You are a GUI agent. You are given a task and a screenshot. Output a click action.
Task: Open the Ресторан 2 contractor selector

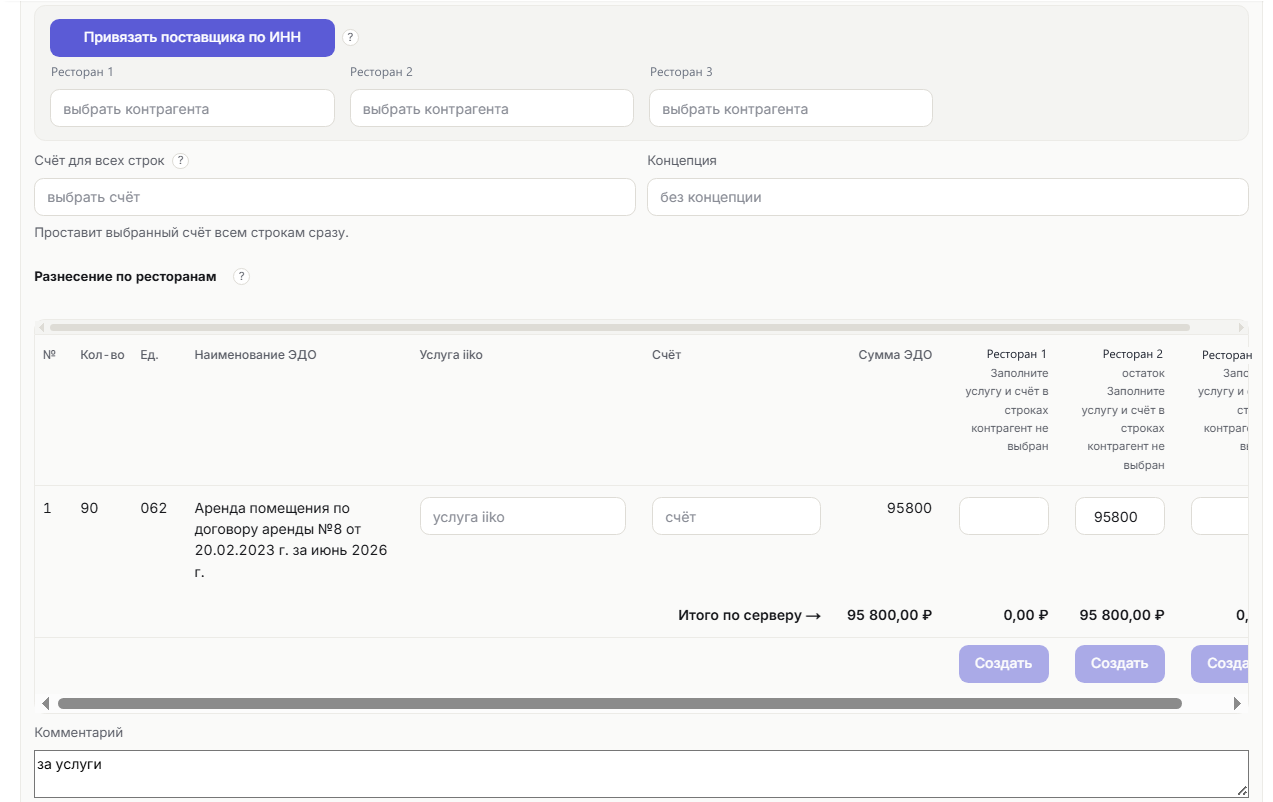(x=492, y=108)
